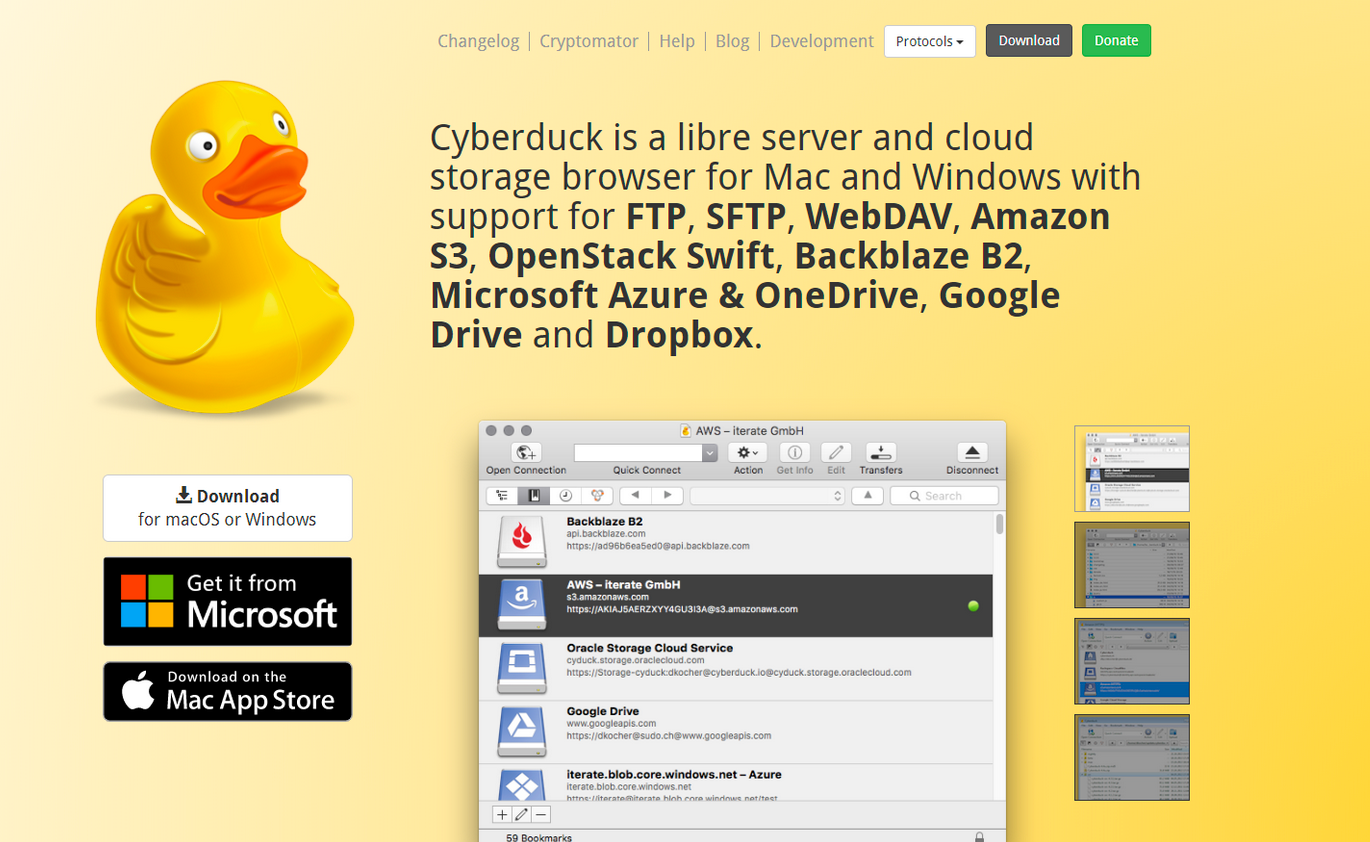Click the "59 Bookmarks" status text
Image resolution: width=1370 pixels, height=842 pixels.
click(x=539, y=837)
